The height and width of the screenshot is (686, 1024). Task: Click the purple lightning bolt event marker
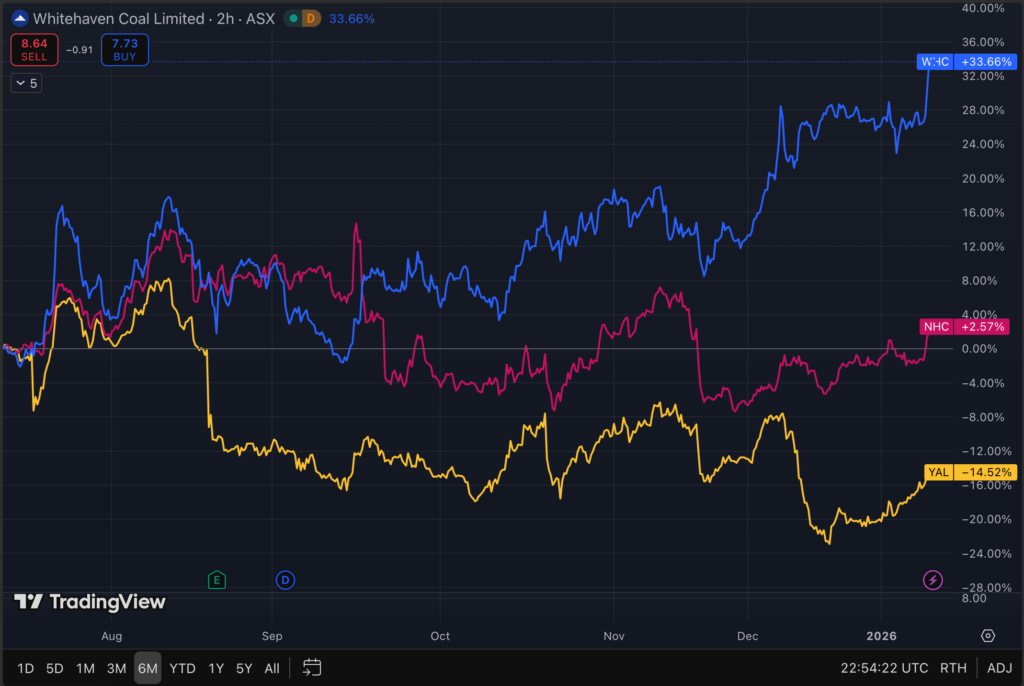(932, 579)
